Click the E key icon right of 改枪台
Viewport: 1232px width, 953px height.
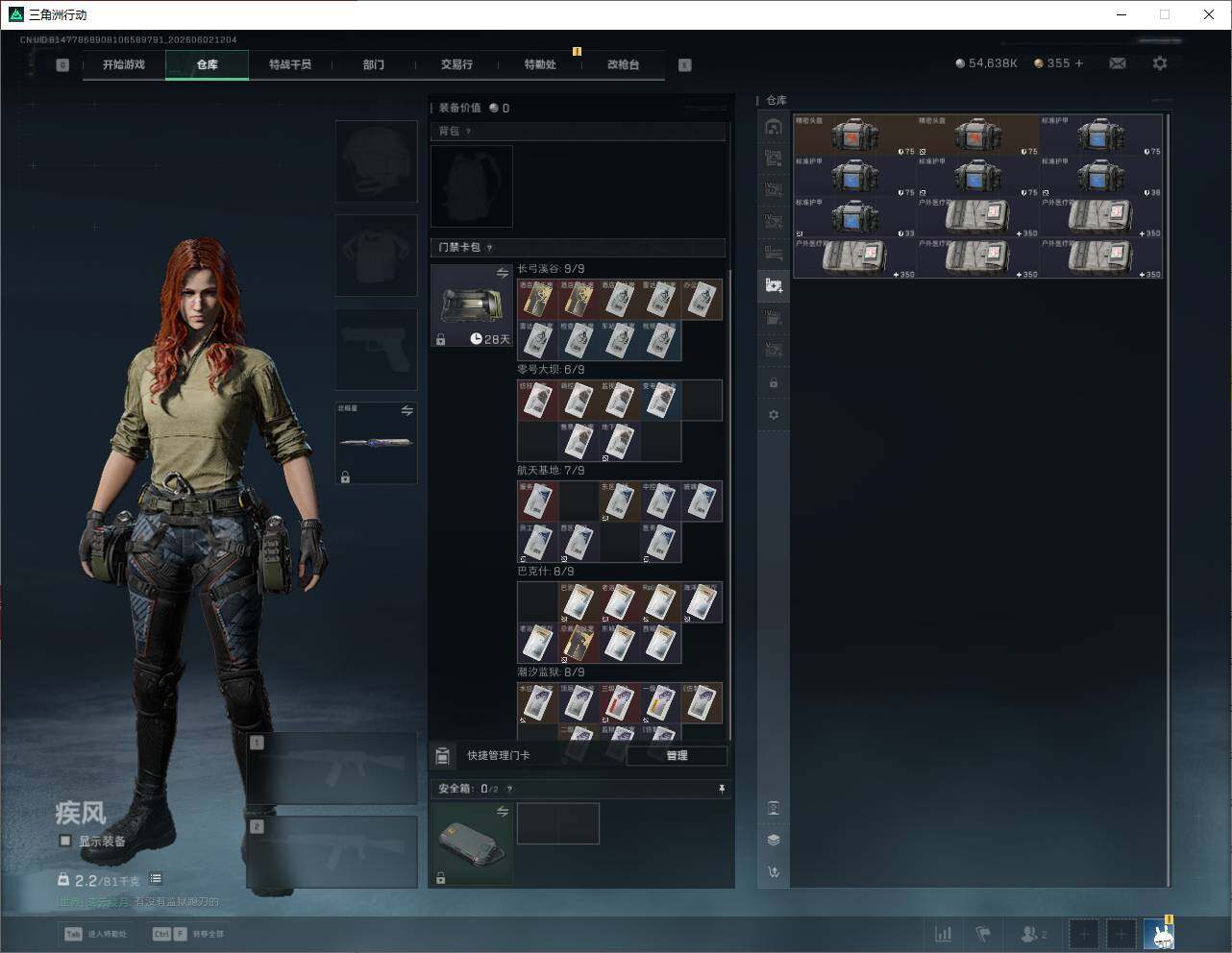coord(685,65)
